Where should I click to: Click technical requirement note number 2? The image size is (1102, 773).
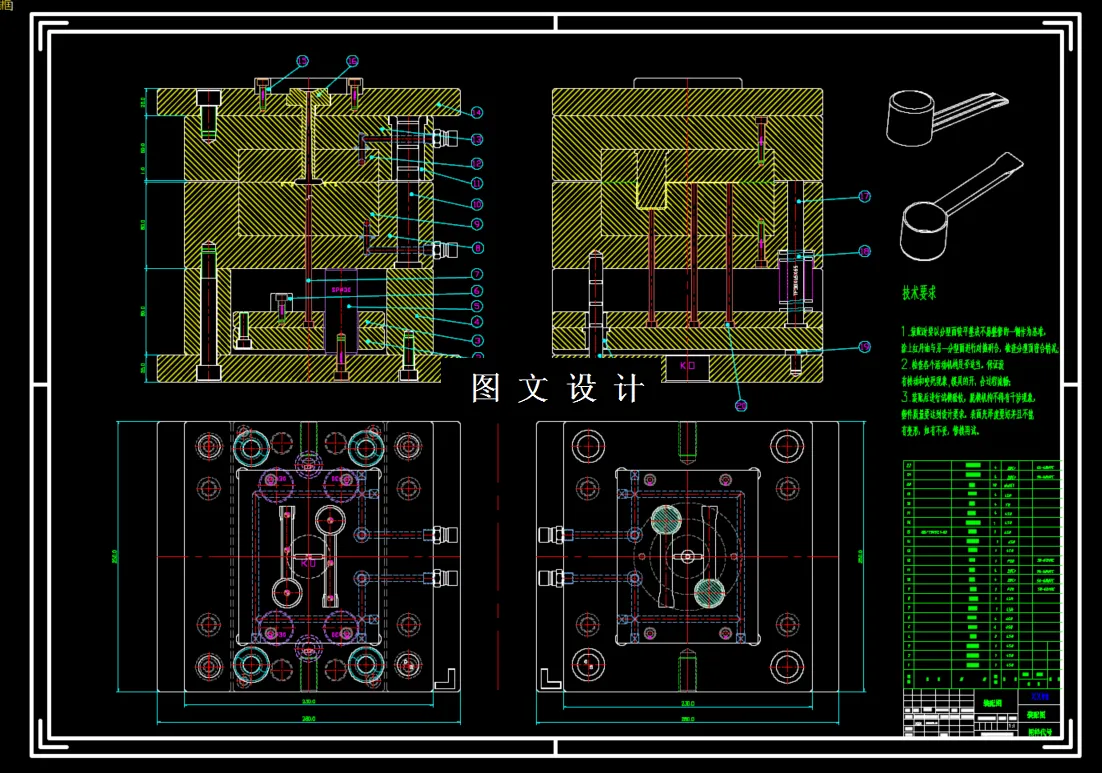pyautogui.click(x=956, y=373)
